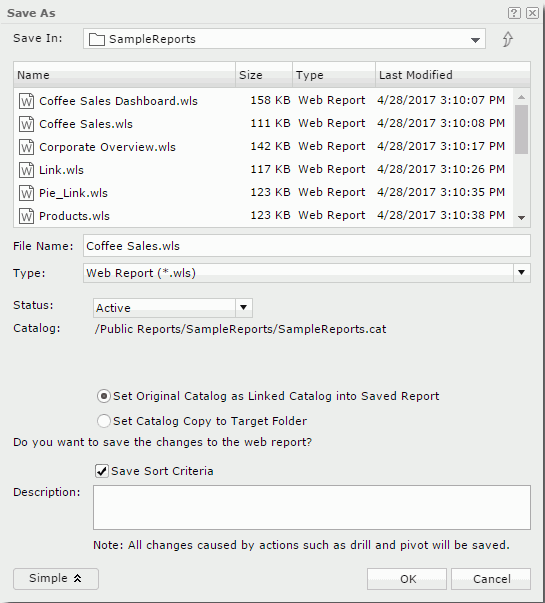Click the Products.wls file icon
Viewport: 545px width, 603px height.
coord(26,216)
